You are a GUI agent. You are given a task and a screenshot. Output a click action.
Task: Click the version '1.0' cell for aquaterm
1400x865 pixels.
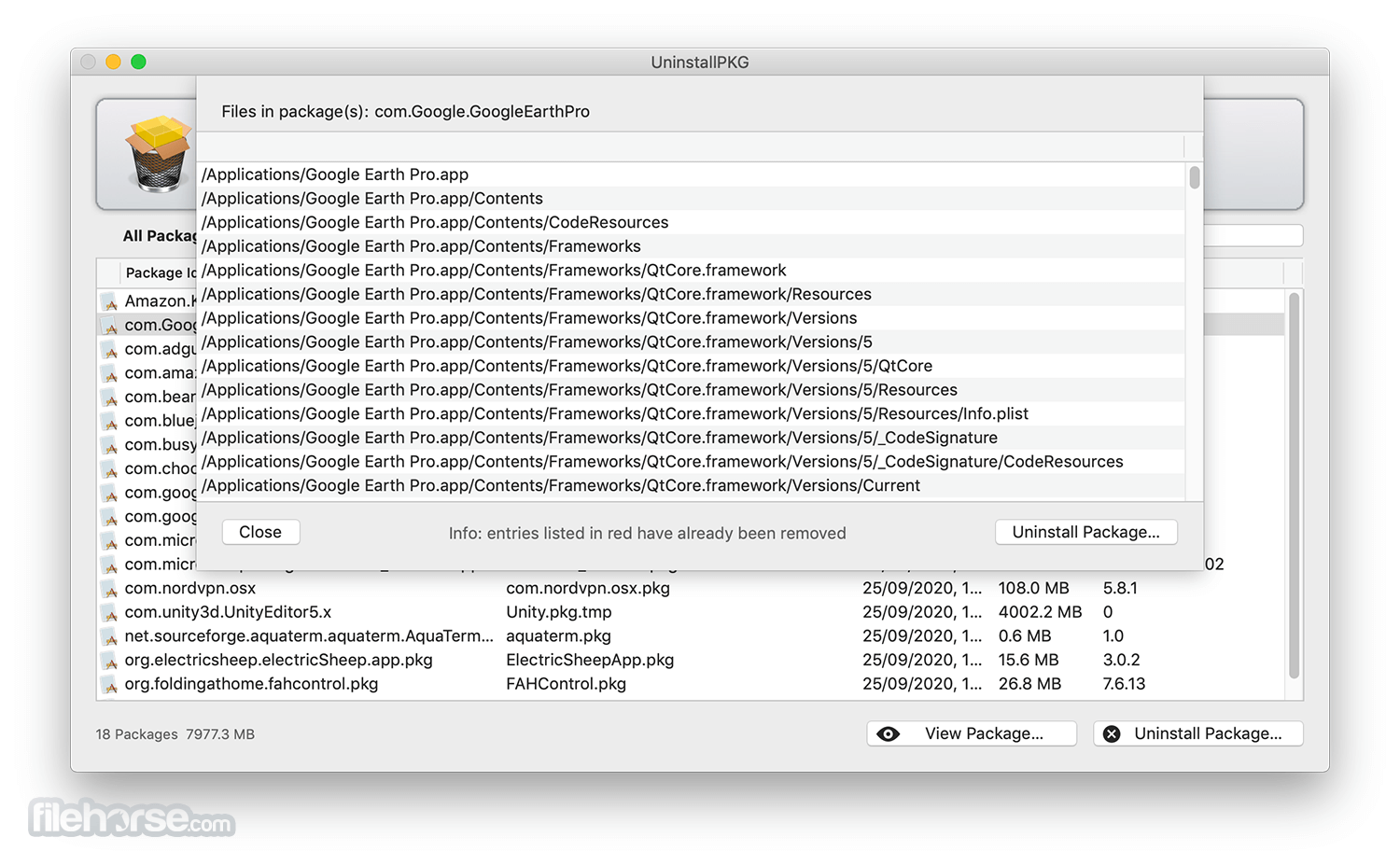coord(1113,636)
